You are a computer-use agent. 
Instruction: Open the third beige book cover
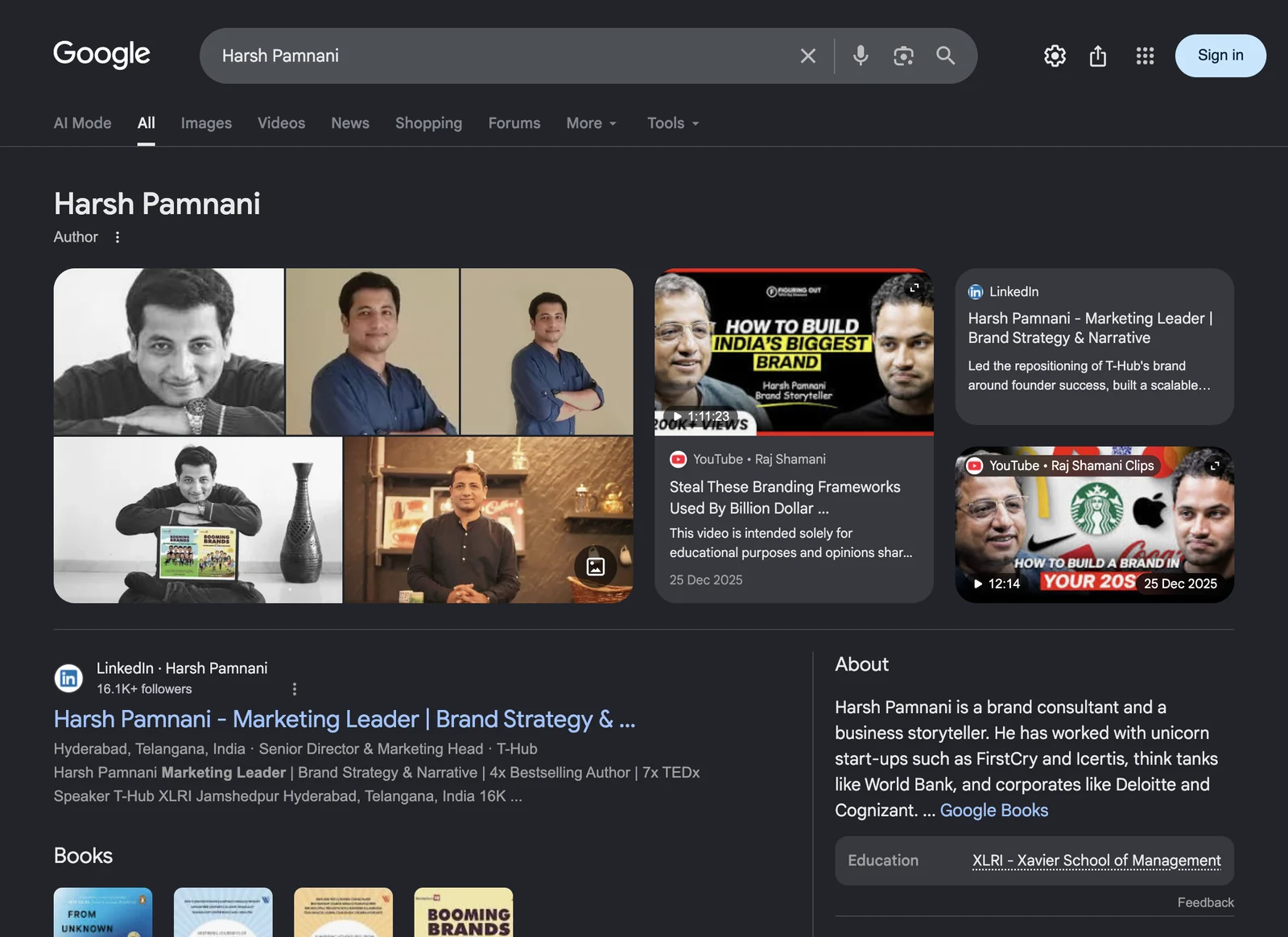click(344, 912)
